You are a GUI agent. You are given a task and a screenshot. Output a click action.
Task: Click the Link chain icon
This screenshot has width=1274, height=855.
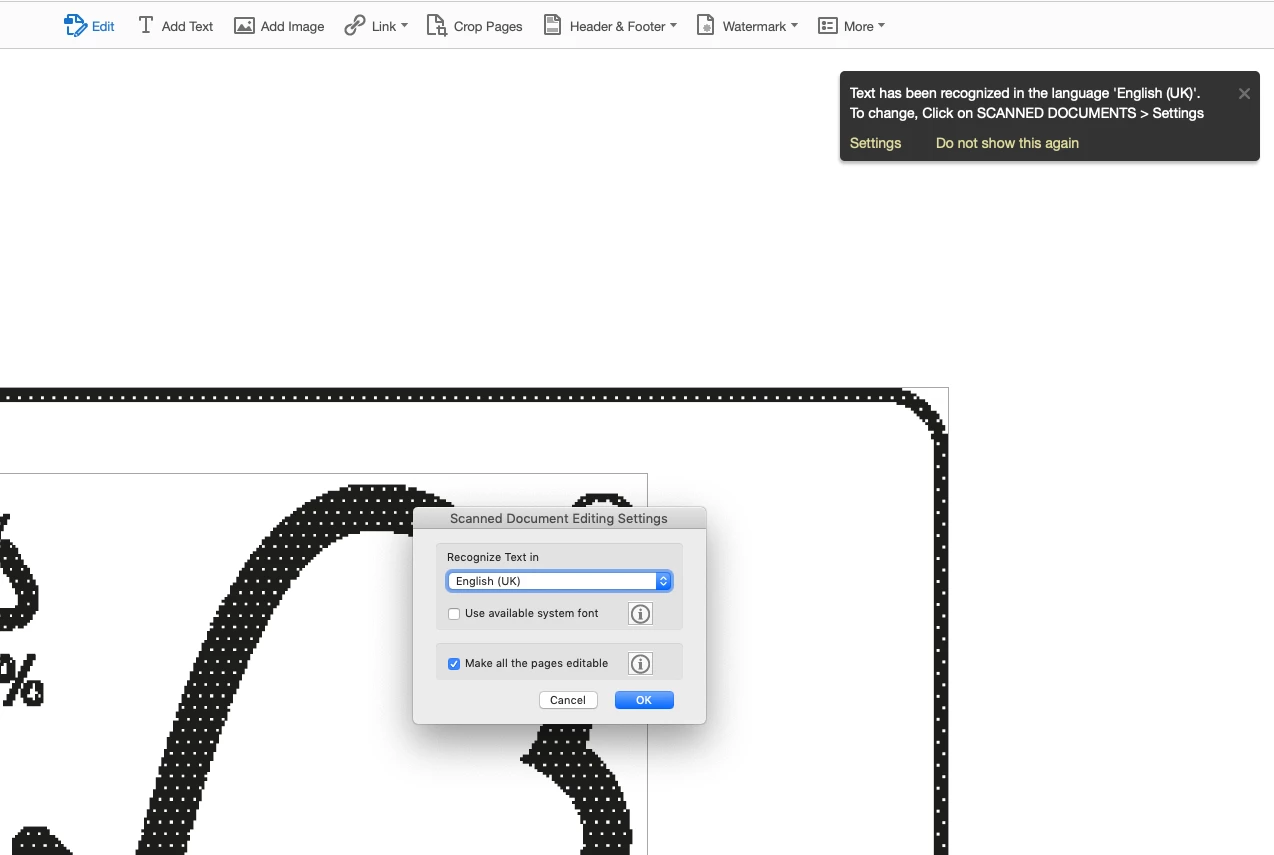pos(355,26)
